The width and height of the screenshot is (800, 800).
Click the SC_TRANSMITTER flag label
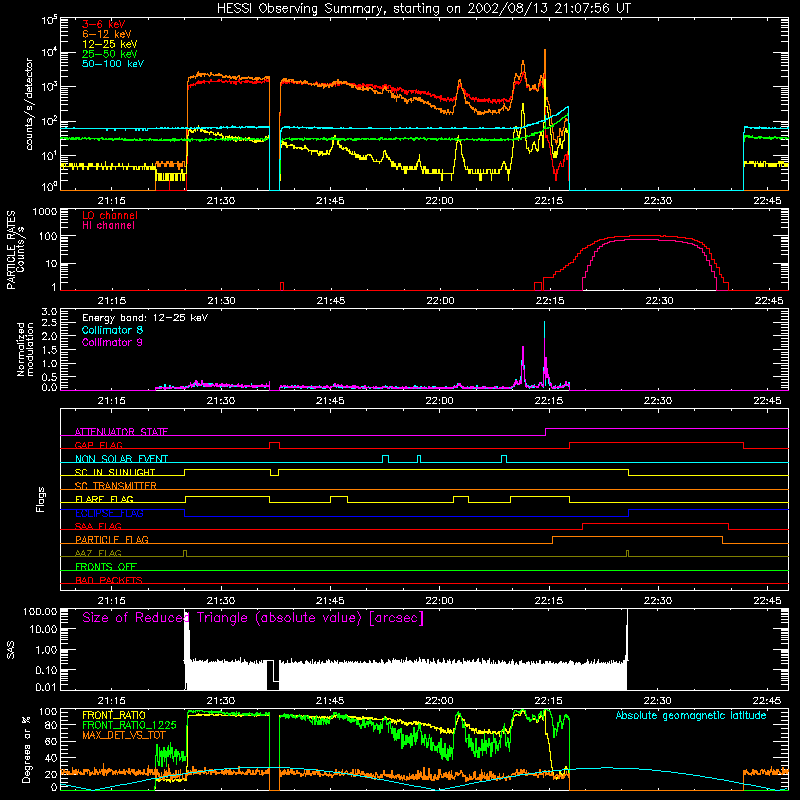click(116, 485)
